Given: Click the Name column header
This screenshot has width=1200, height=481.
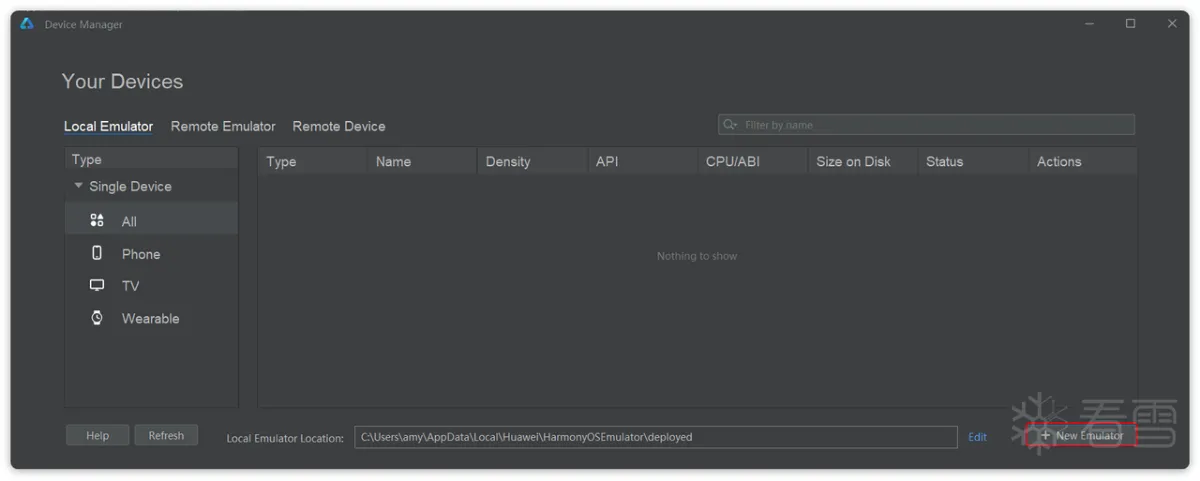Looking at the screenshot, I should 422,161.
